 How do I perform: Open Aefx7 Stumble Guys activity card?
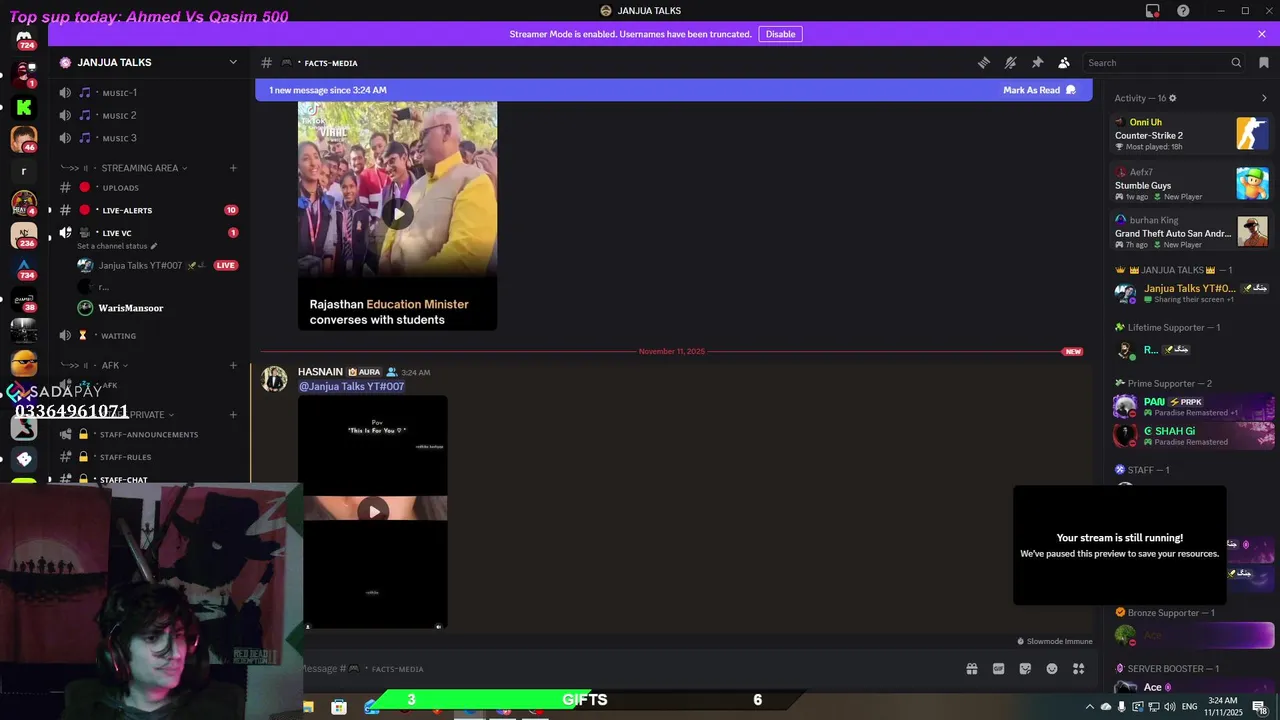[x=1191, y=183]
